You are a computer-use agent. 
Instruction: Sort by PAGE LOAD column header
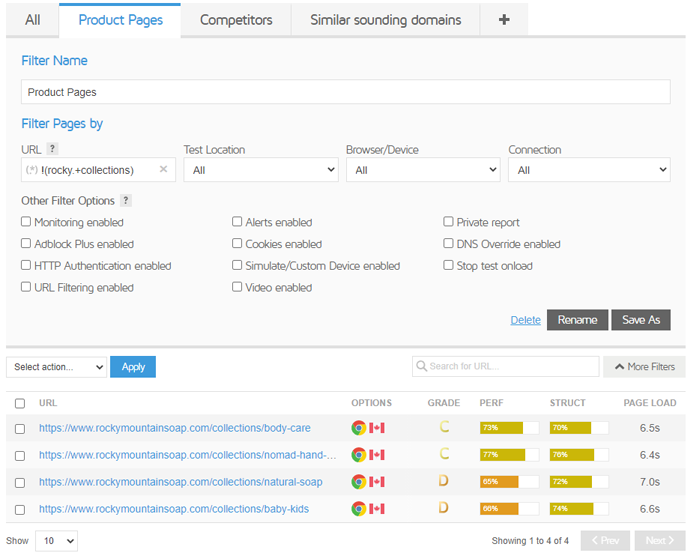650,403
